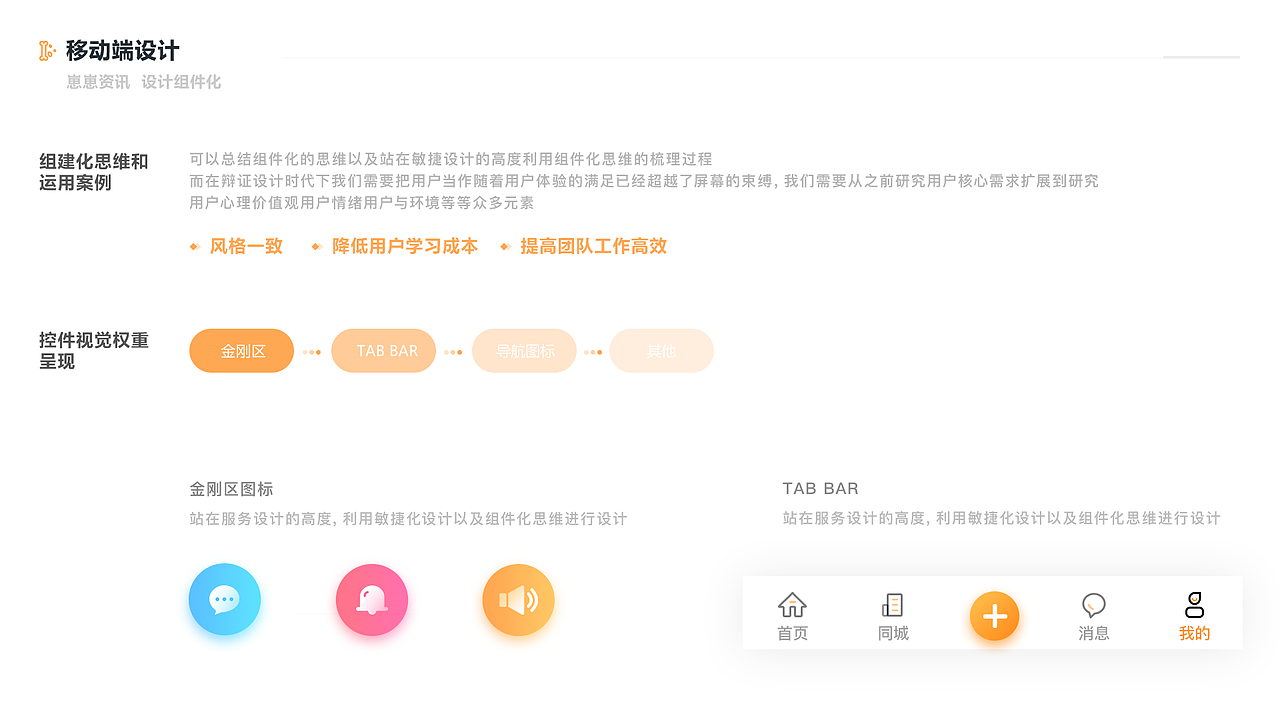Click the 提高团队工作高效 link
1280x720 pixels.
(x=593, y=246)
